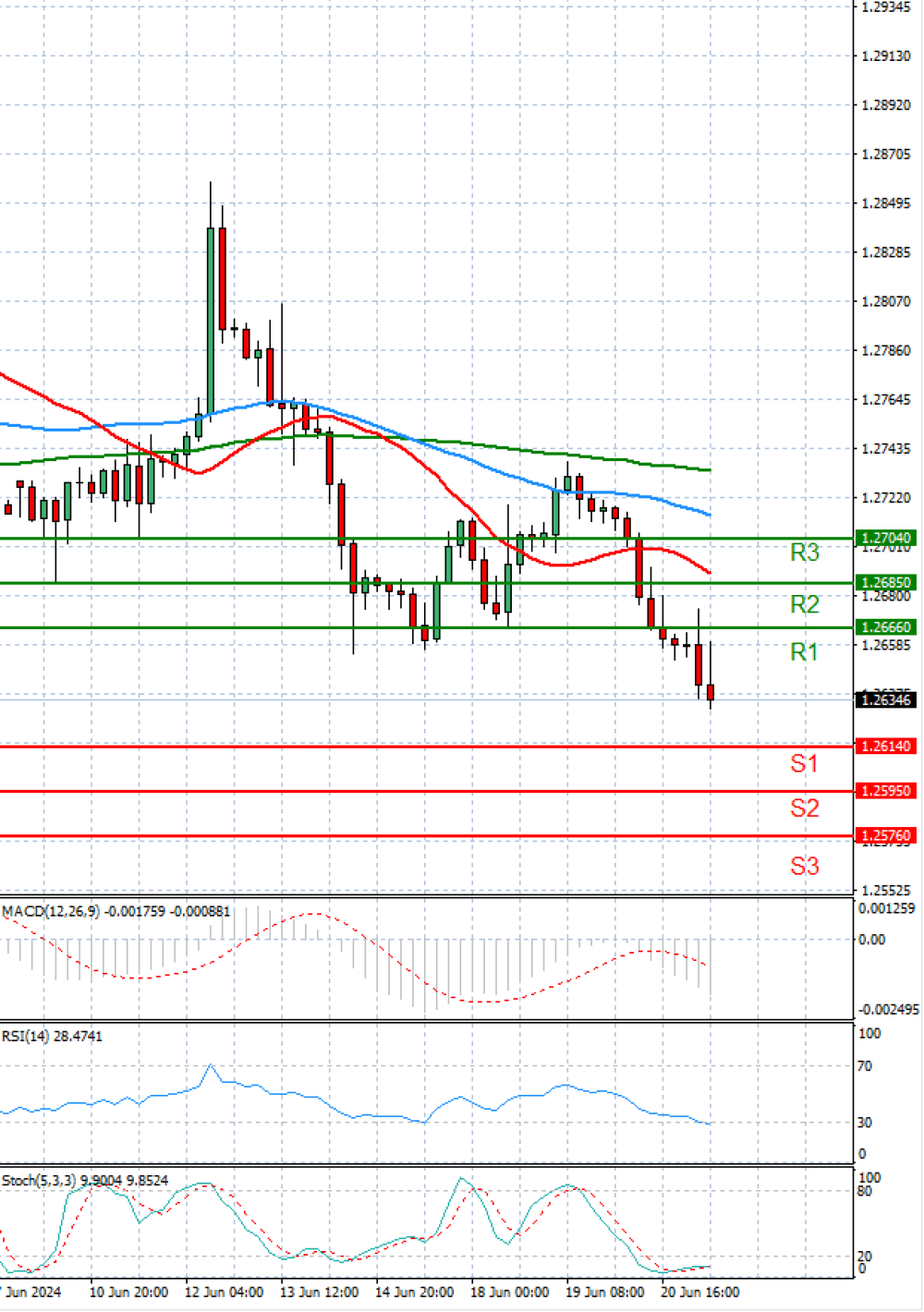
Task: Click the R3 resistance label
Action: tap(804, 553)
